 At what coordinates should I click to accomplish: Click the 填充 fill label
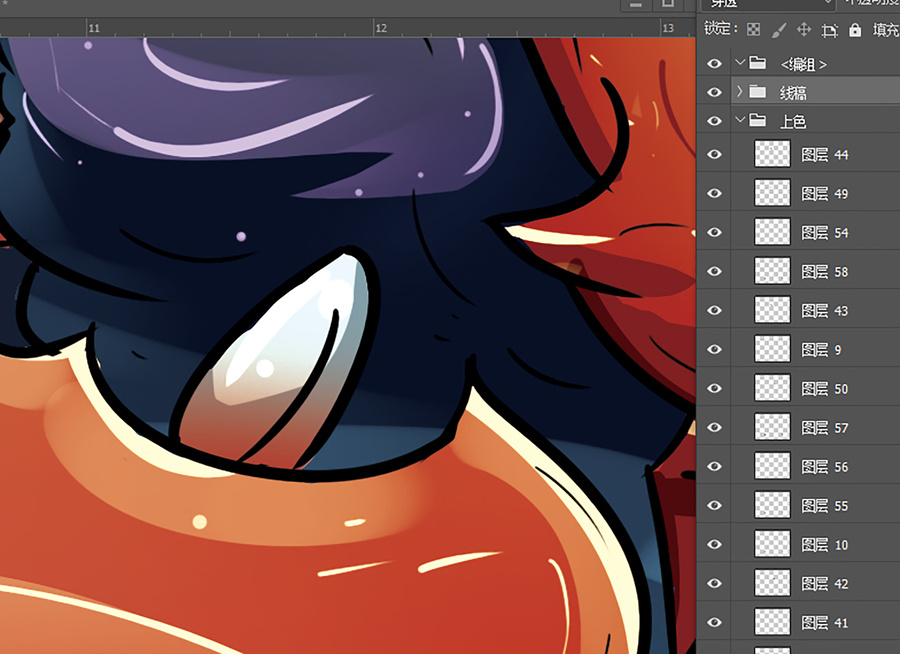886,30
